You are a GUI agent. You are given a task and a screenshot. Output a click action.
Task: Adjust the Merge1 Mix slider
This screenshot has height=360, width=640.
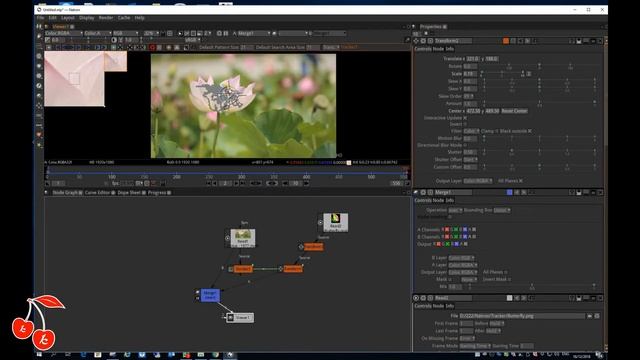click(x=531, y=287)
